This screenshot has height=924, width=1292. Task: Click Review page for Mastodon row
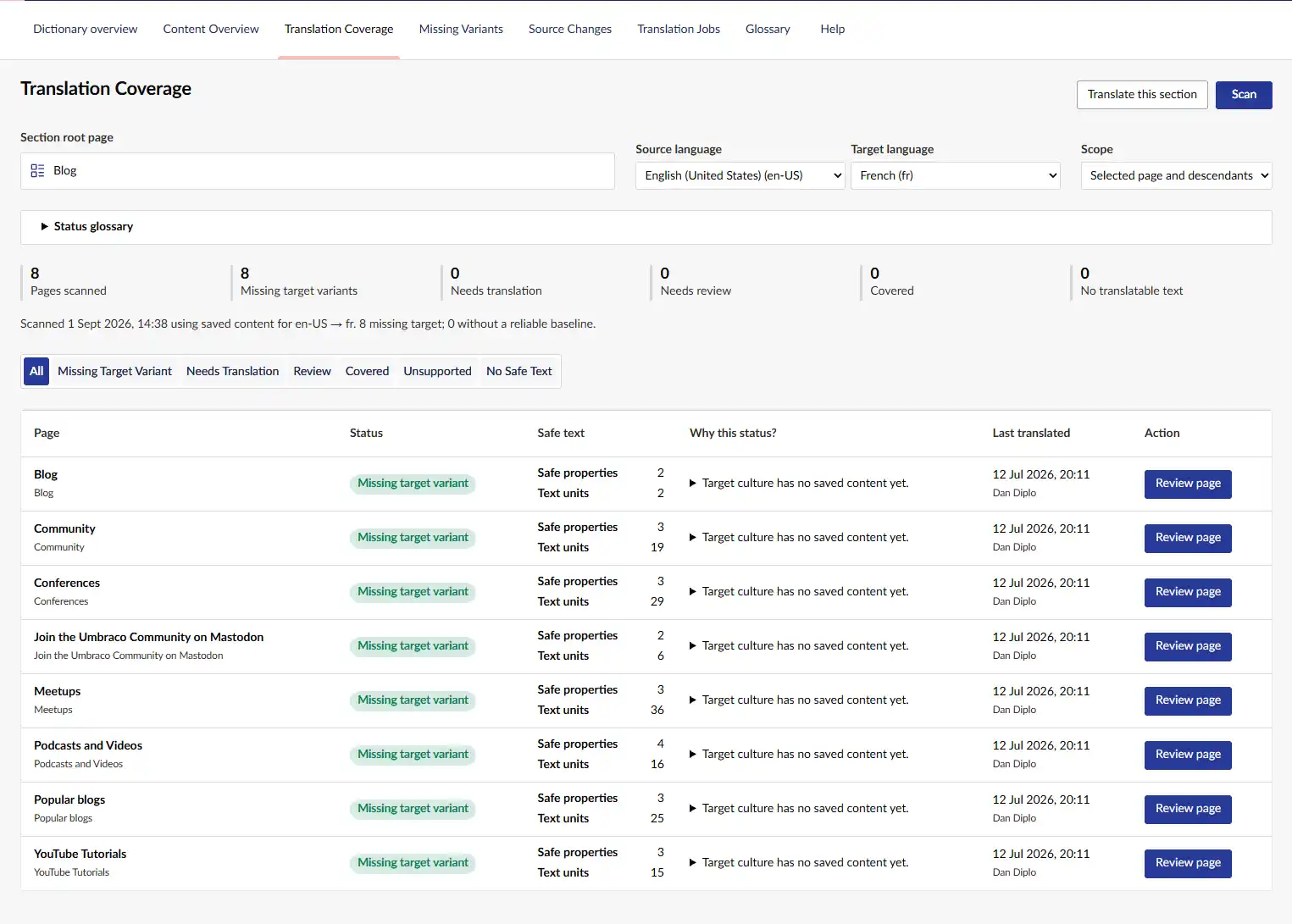1188,646
